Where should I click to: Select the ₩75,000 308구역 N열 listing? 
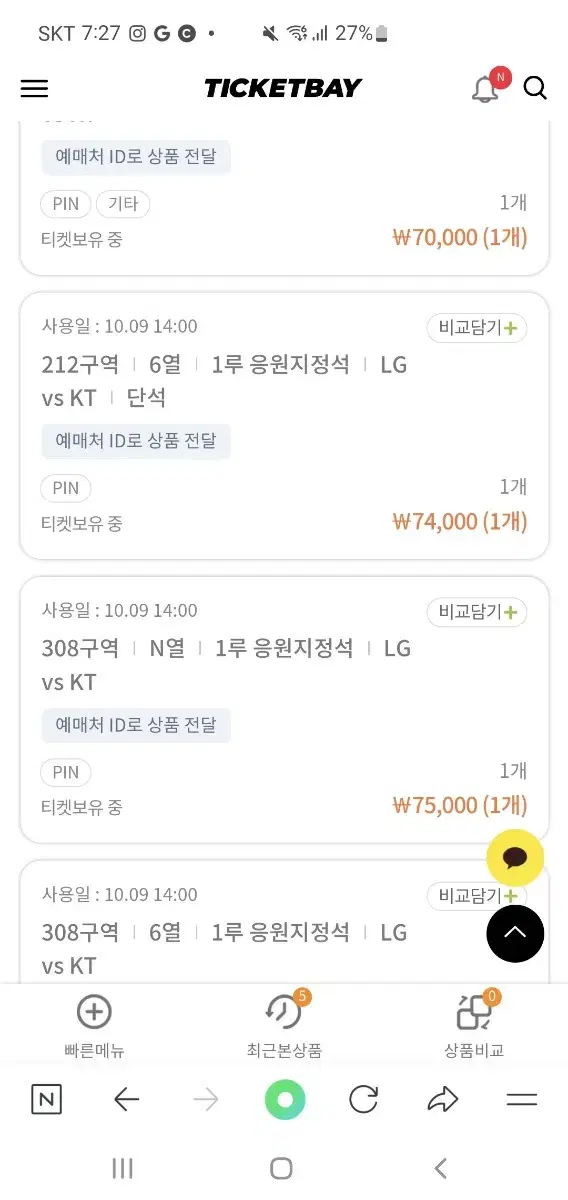[284, 710]
